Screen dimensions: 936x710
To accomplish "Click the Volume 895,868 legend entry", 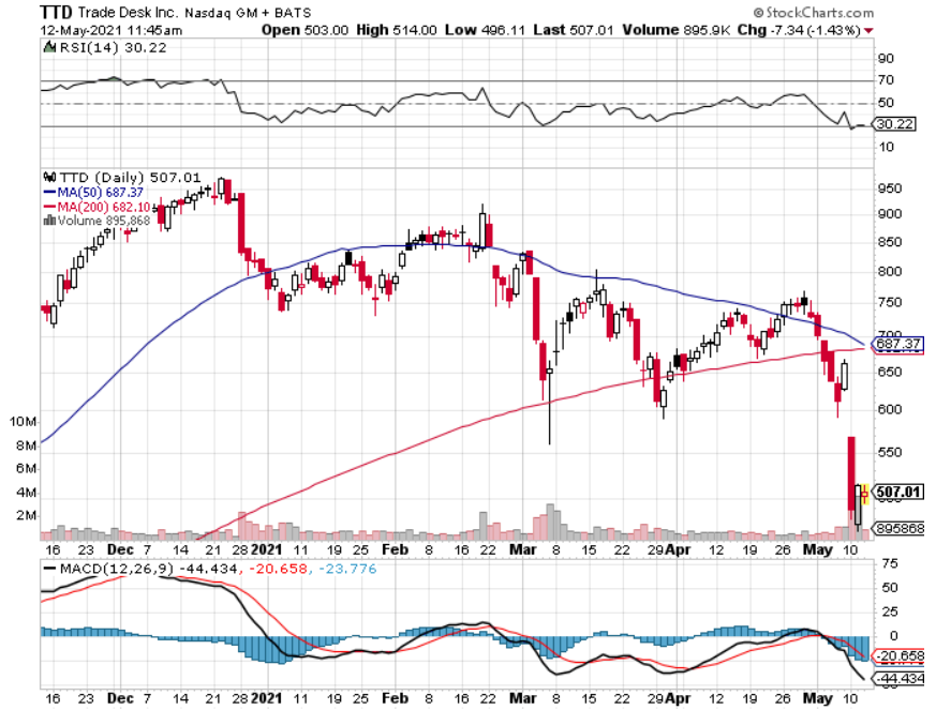I will click(103, 221).
